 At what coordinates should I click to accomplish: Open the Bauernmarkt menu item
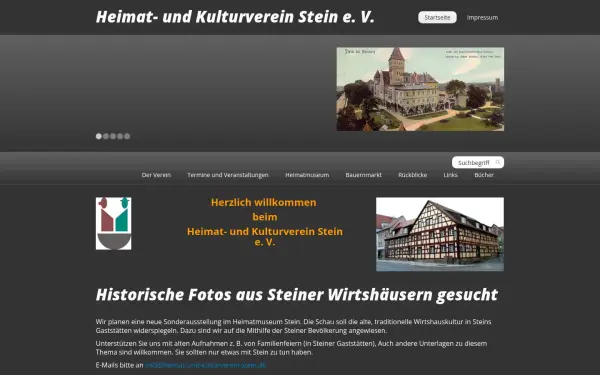pyautogui.click(x=364, y=175)
